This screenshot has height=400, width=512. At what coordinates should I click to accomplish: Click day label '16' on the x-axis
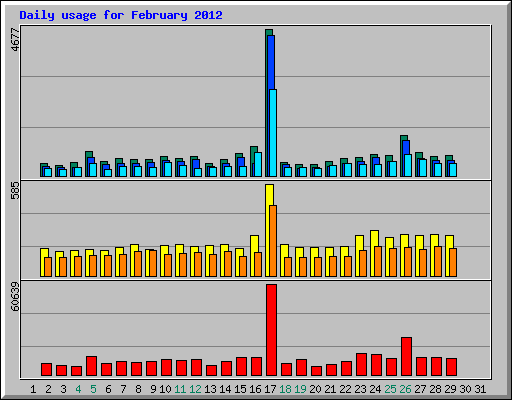point(255,389)
